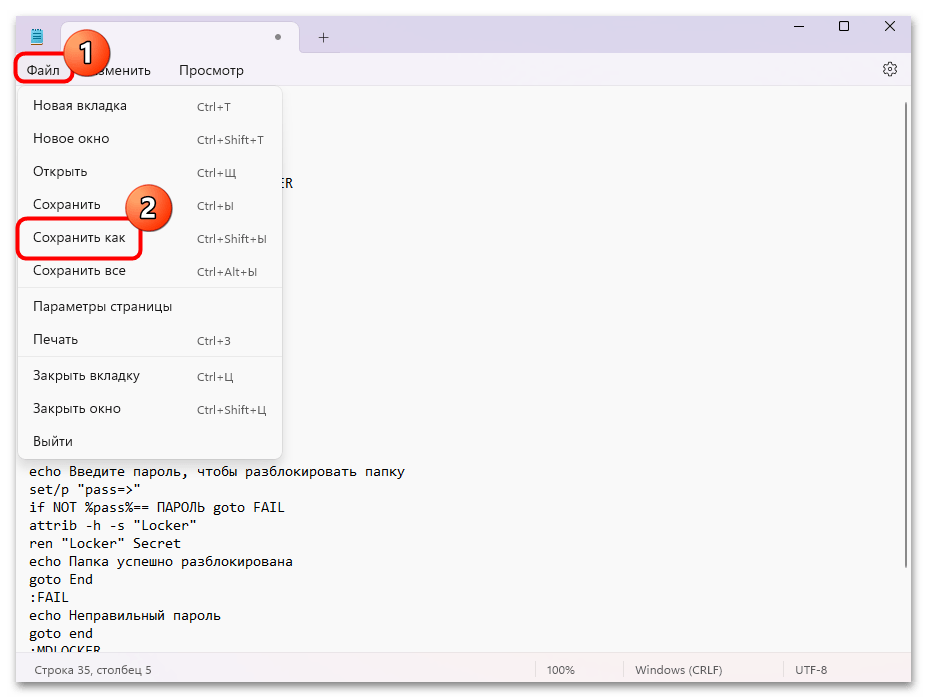The image size is (927, 698).
Task: Open the Просмотр menu
Action: (x=211, y=70)
